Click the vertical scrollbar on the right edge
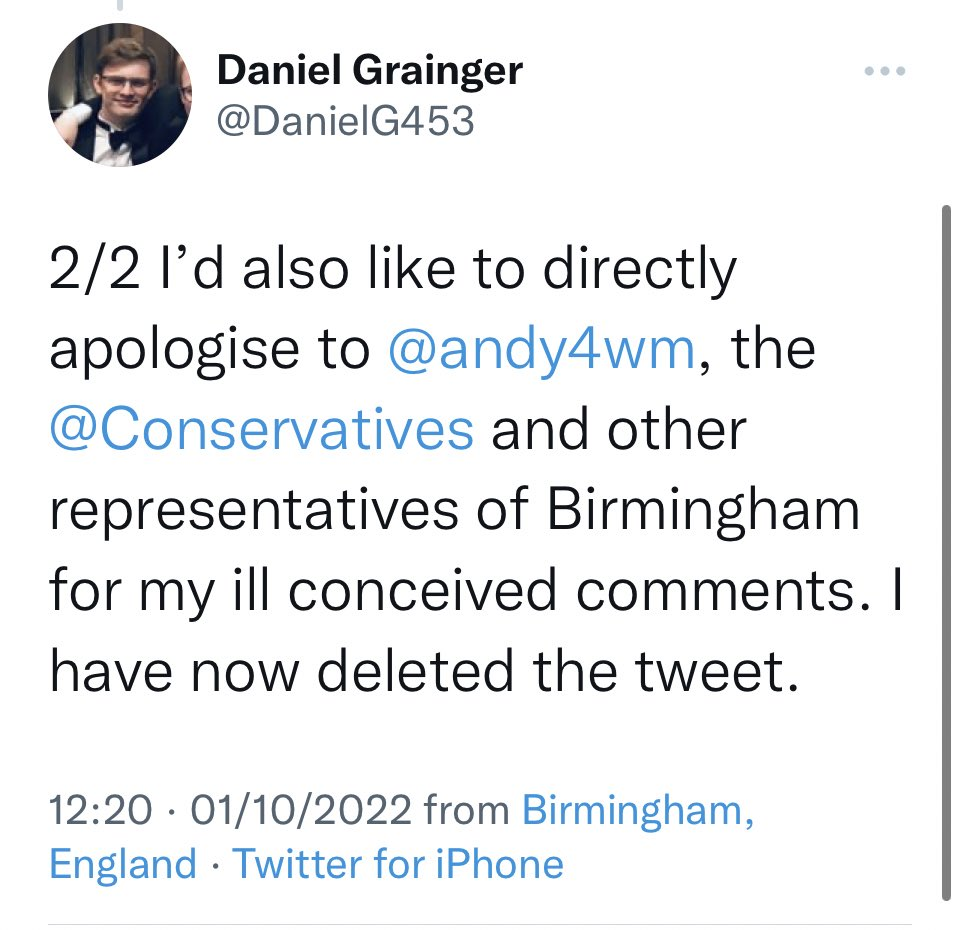959x930 pixels. (946, 550)
